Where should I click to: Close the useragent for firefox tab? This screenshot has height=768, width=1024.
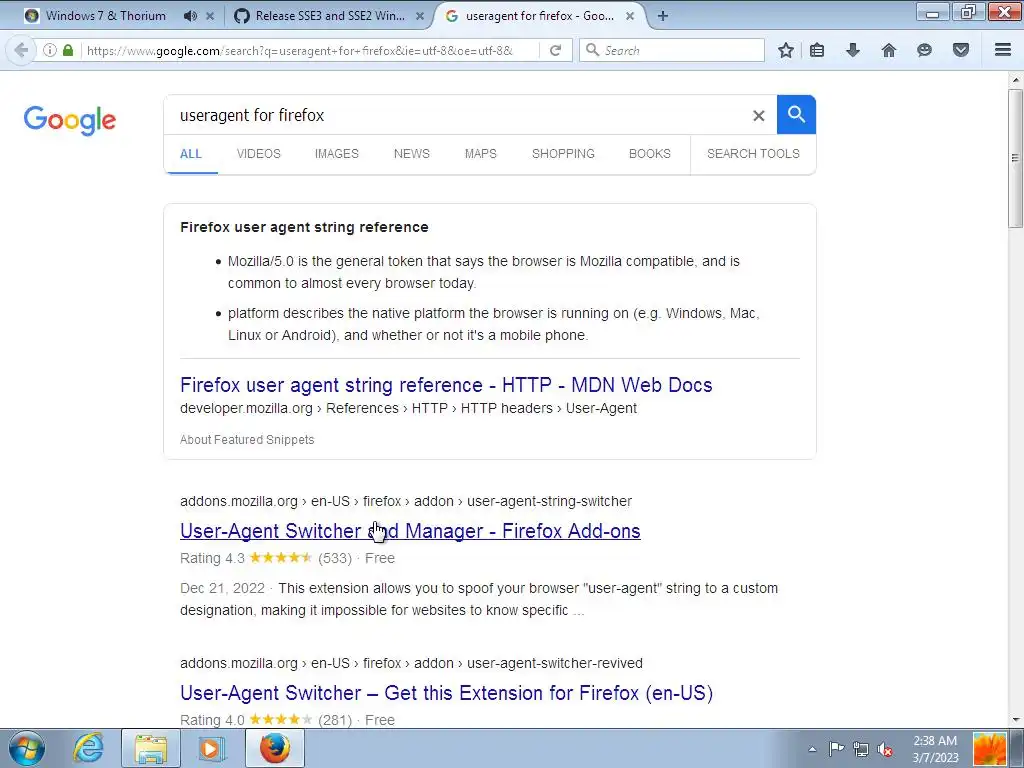click(630, 16)
